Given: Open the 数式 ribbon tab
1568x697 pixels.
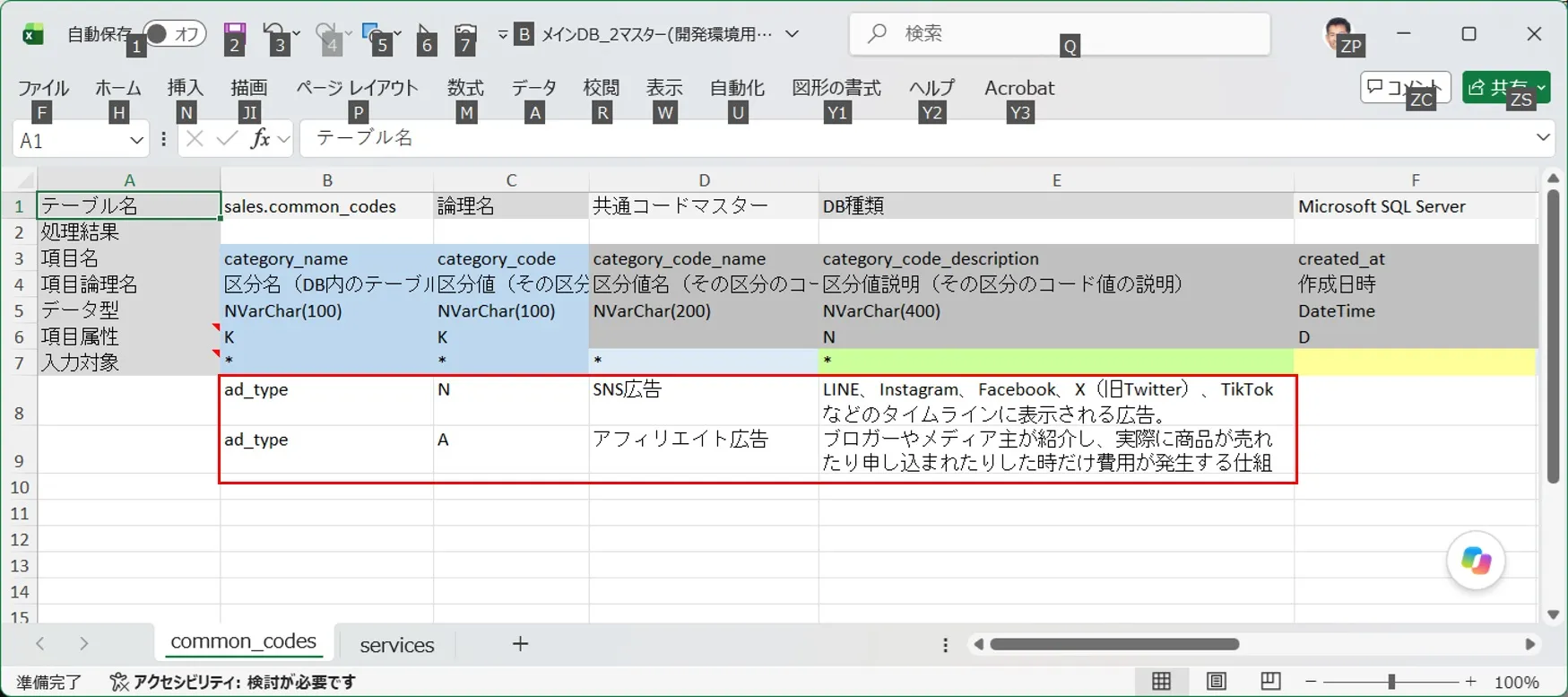Looking at the screenshot, I should 465,88.
